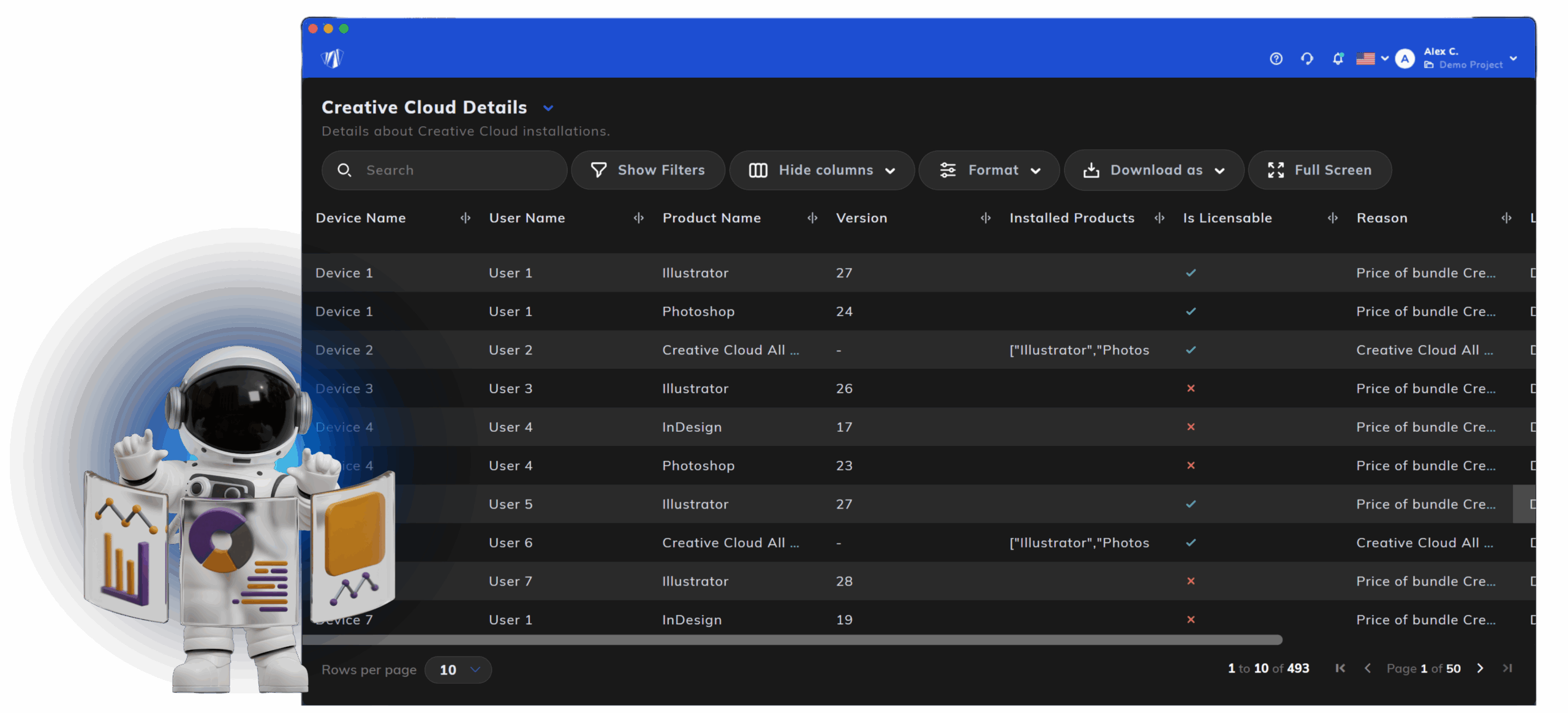Open the Show Filters menu
This screenshot has height=713, width=1568.
(x=647, y=170)
